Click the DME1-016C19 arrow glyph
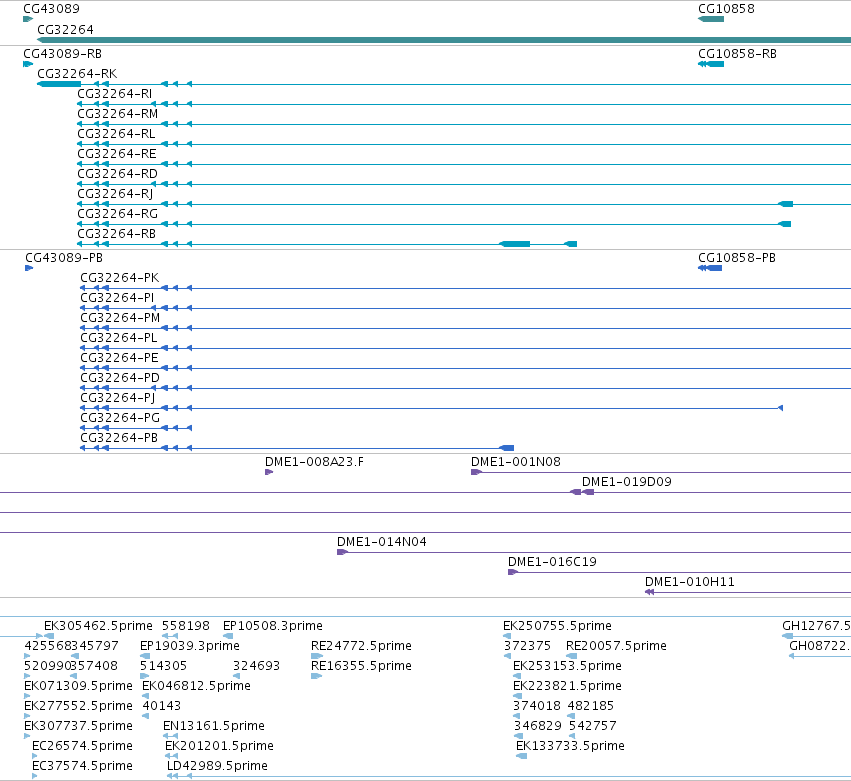The image size is (851, 781). pyautogui.click(x=513, y=572)
